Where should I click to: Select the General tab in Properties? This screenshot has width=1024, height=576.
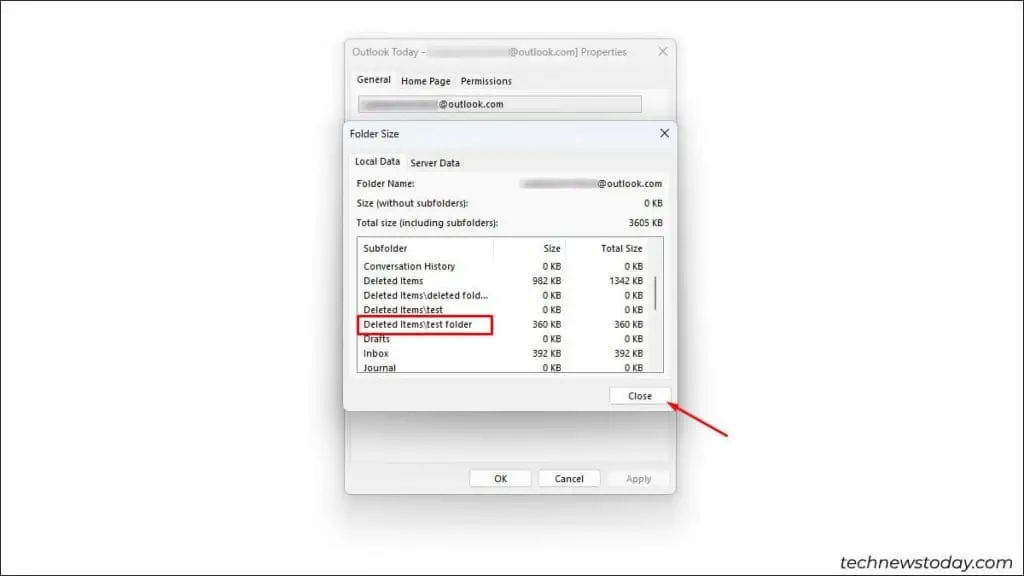(x=372, y=79)
